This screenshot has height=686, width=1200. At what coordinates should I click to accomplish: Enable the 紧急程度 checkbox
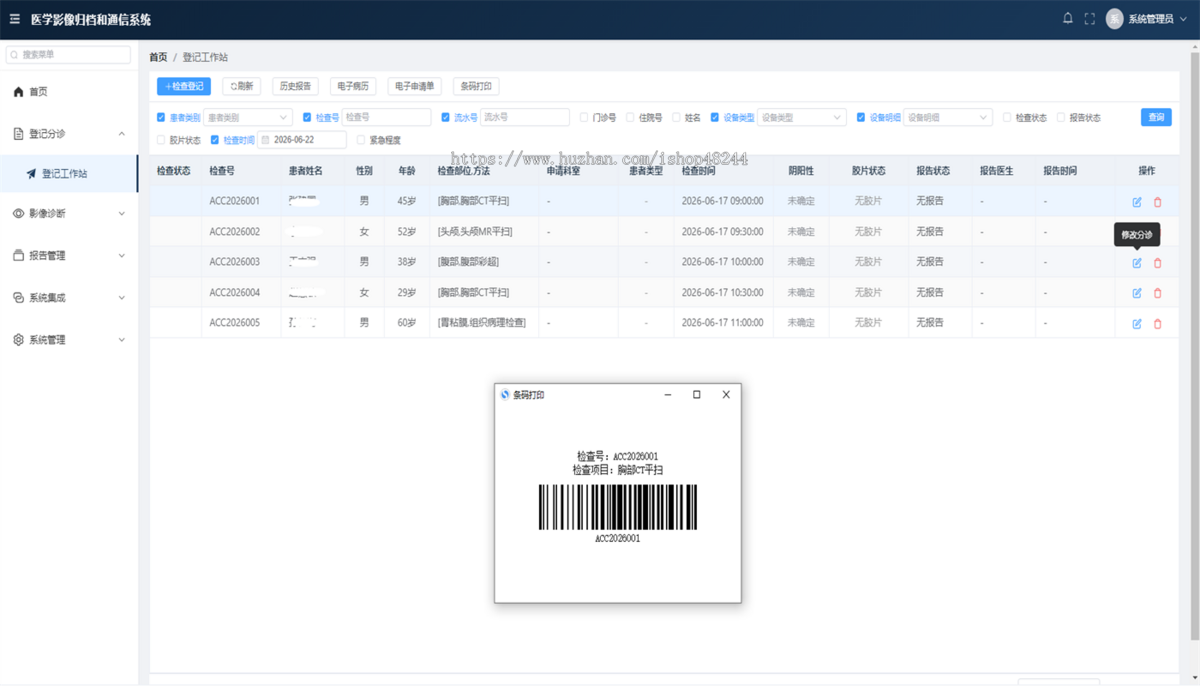[x=361, y=141]
